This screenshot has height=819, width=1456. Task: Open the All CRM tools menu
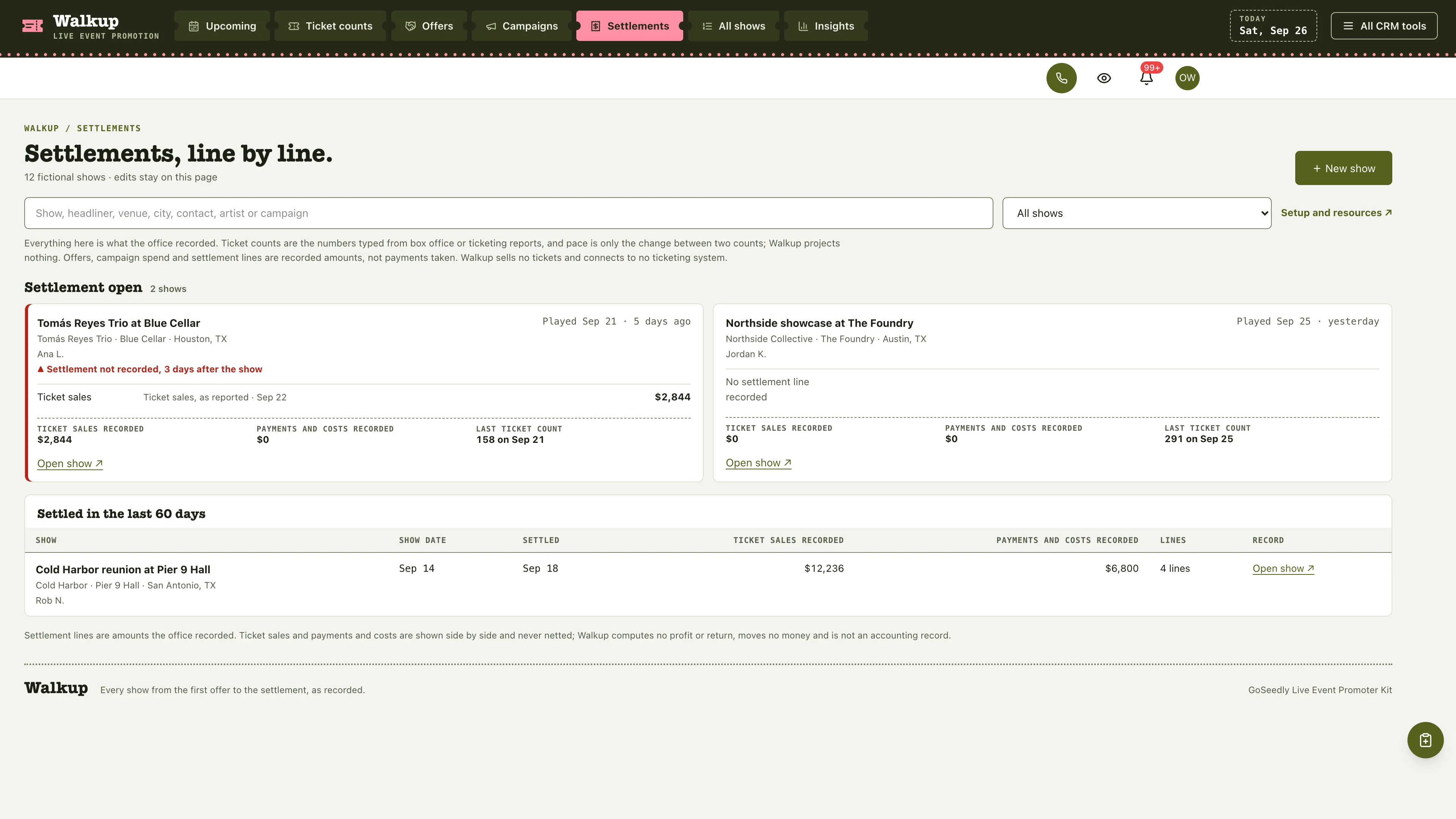pos(1384,26)
